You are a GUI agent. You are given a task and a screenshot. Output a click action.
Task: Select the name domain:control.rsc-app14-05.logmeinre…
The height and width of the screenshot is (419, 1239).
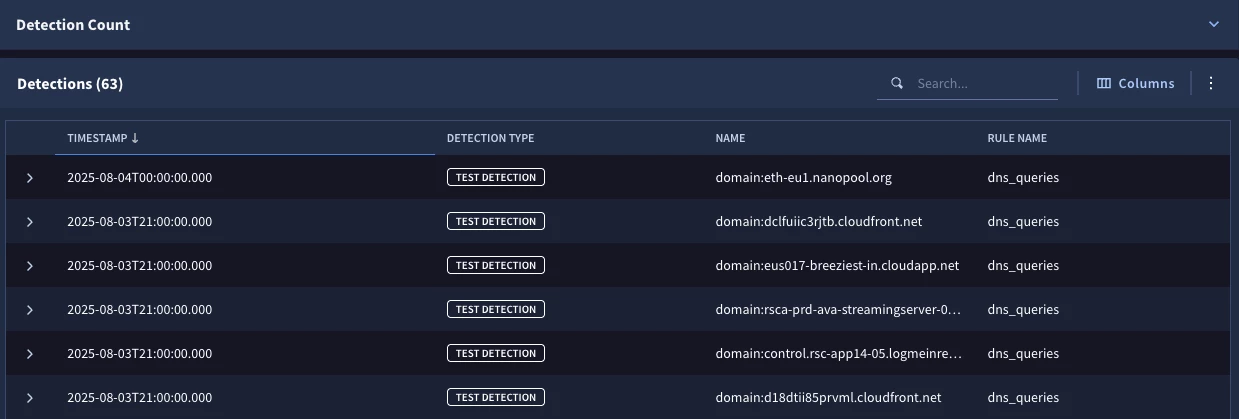(x=838, y=354)
